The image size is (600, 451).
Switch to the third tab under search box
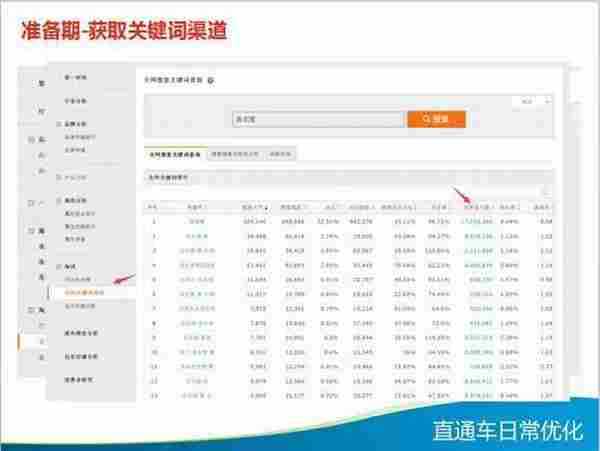[x=281, y=154]
